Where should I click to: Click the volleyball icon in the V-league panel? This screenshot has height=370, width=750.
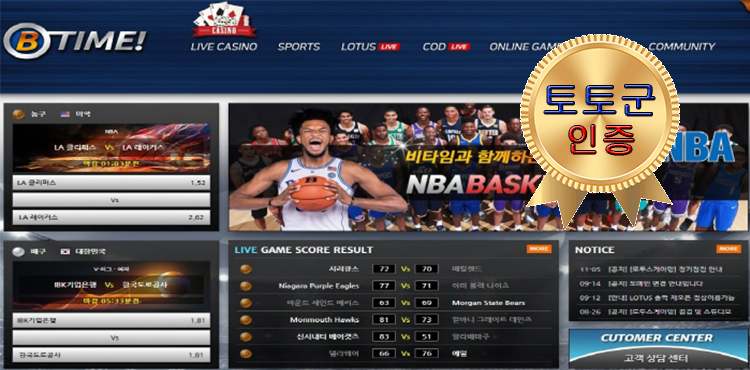(19, 251)
